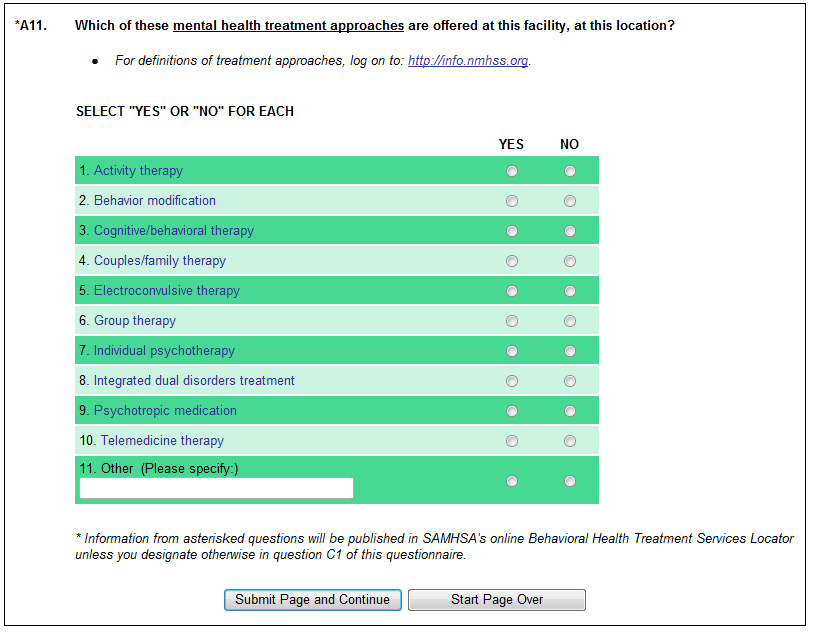Choose Yes for Group therapy

pos(512,321)
